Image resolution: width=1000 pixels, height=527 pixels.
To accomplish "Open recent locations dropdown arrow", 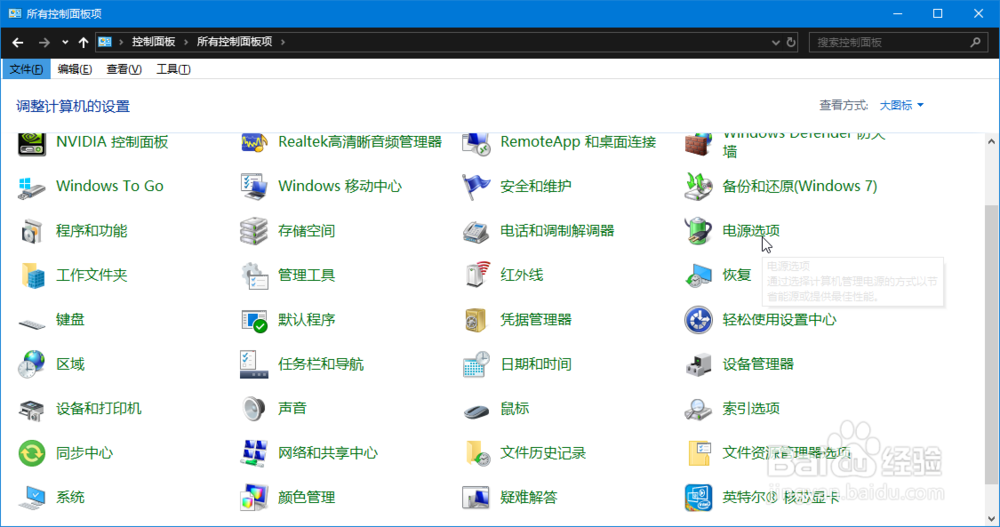I will [65, 42].
